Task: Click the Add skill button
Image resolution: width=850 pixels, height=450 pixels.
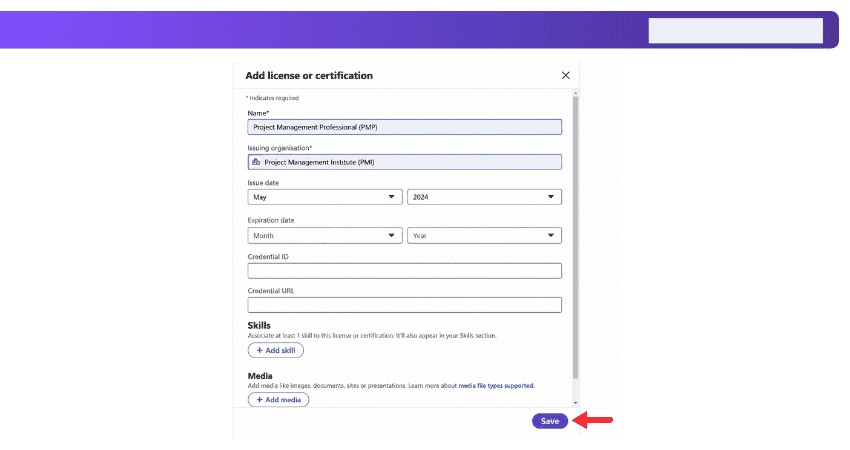Action: (x=275, y=350)
